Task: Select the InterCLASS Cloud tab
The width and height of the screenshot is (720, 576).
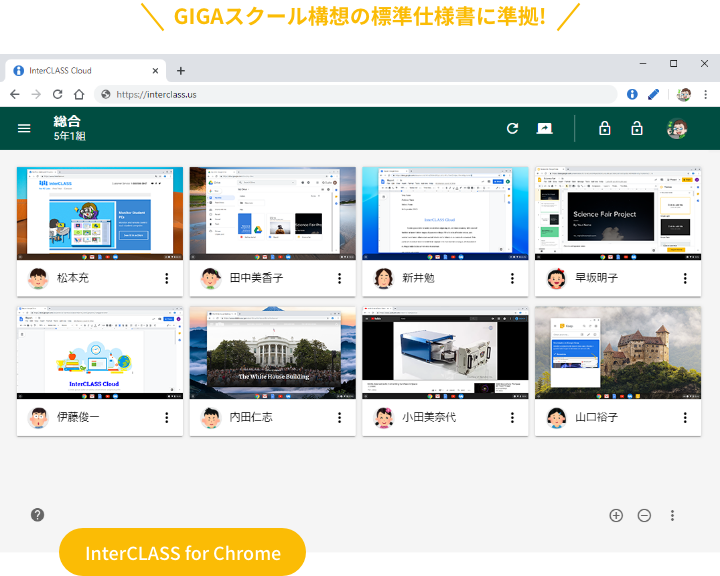Action: click(85, 71)
